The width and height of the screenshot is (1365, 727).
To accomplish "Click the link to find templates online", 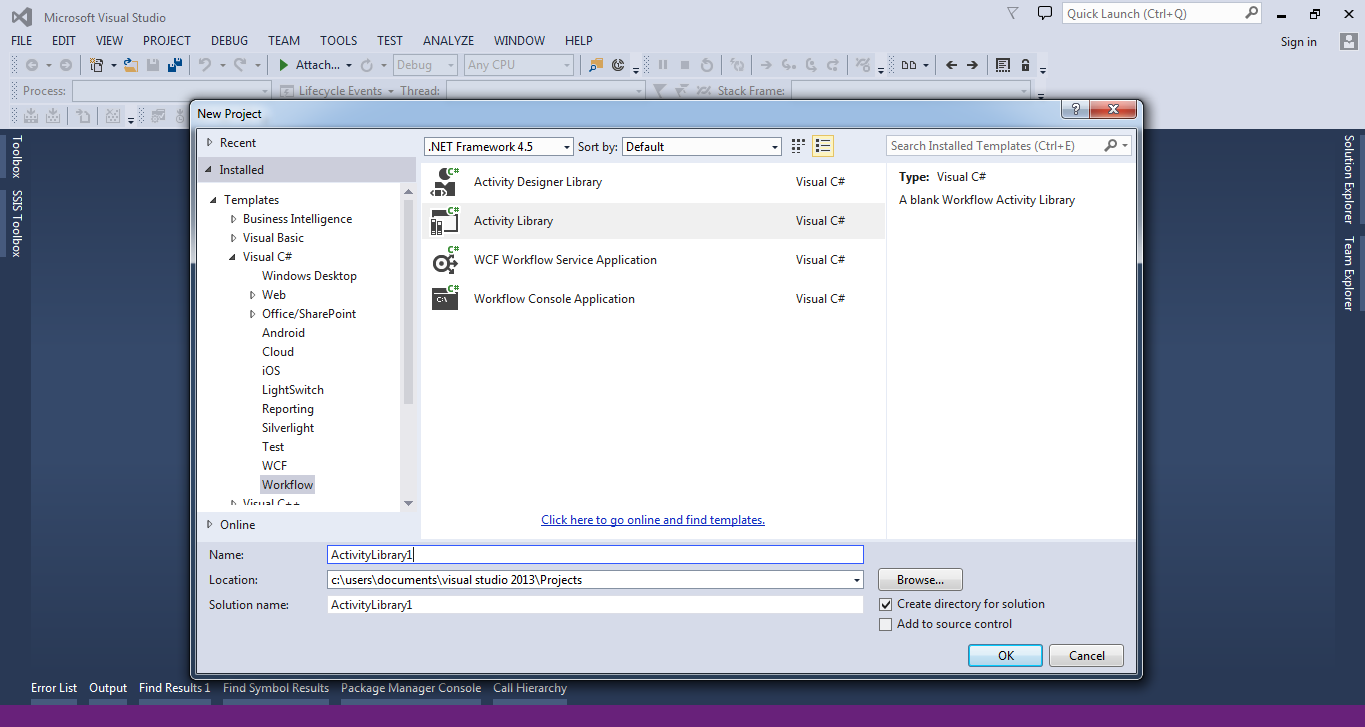I will (x=652, y=519).
